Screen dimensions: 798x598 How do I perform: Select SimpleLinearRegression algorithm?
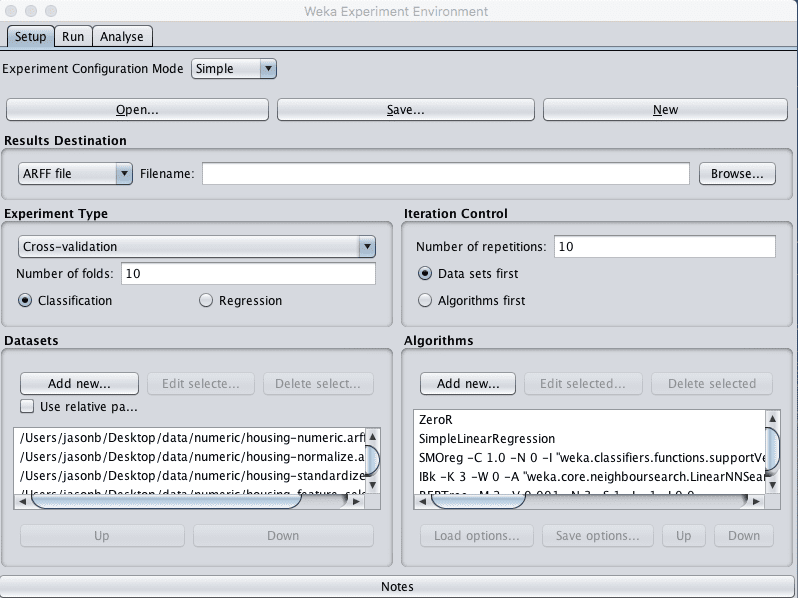[589, 439]
